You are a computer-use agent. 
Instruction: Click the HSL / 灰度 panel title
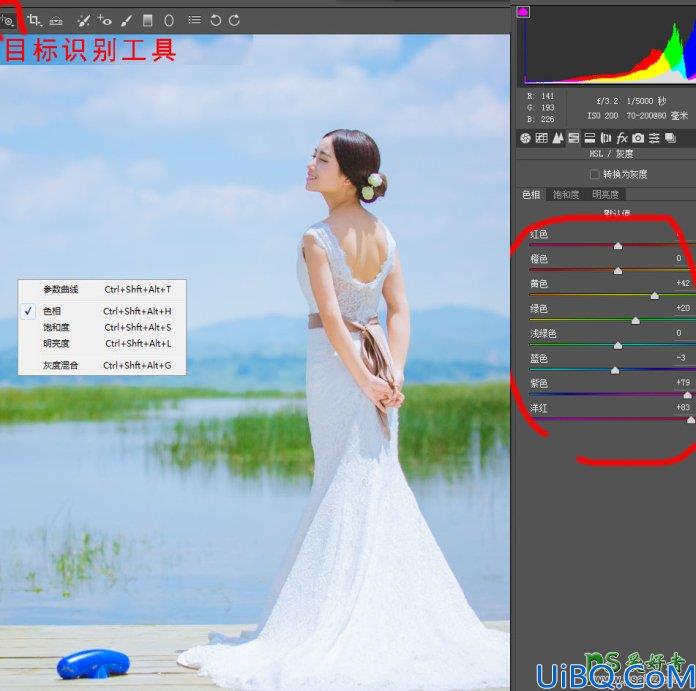[x=611, y=154]
